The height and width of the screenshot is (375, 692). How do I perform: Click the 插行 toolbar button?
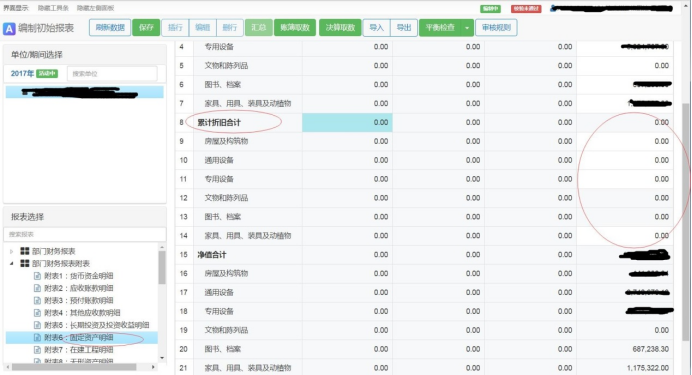pos(175,28)
